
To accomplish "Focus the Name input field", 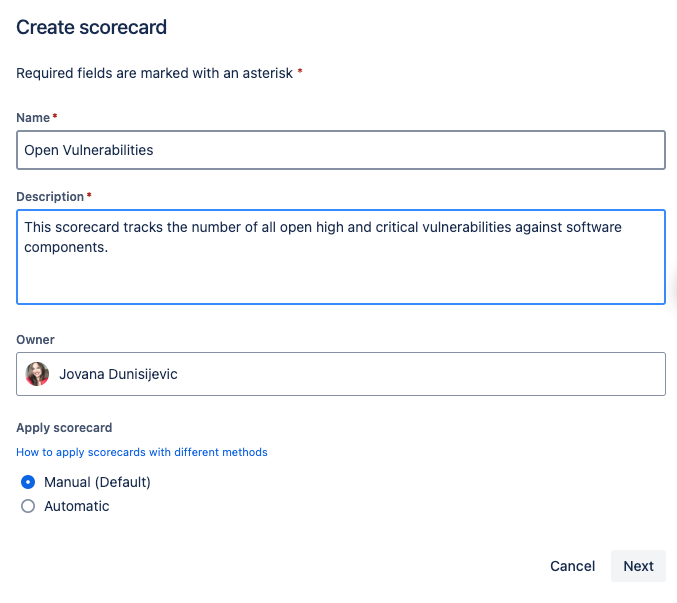I will pyautogui.click(x=341, y=150).
